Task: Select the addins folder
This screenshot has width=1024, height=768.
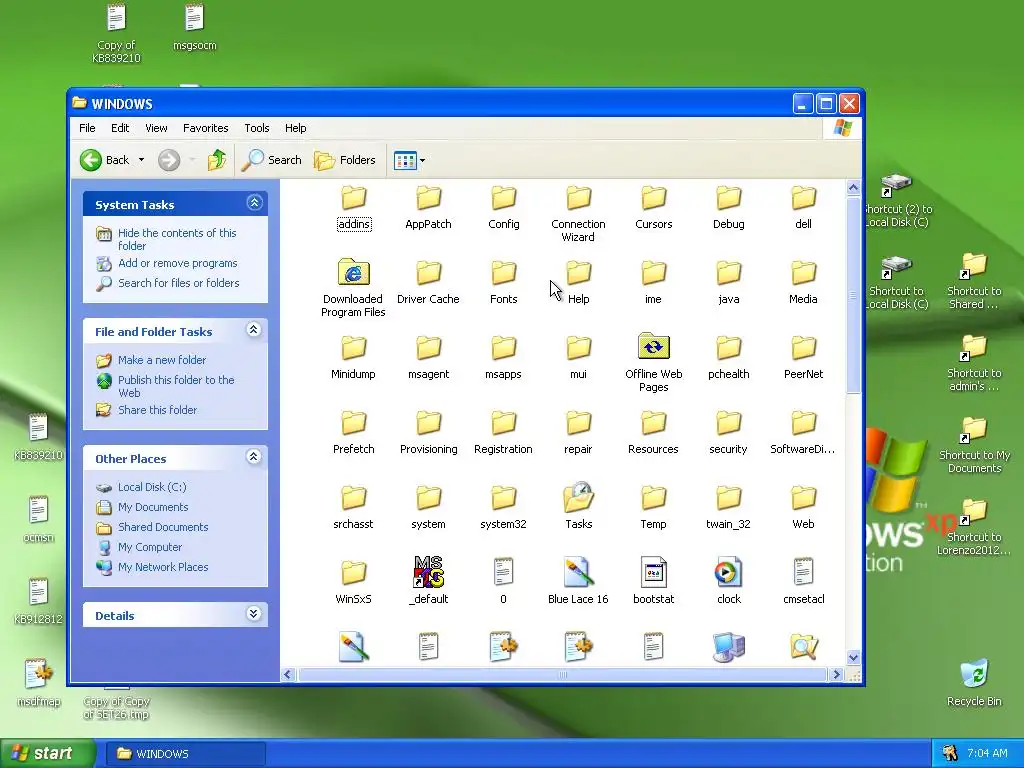Action: point(354,198)
